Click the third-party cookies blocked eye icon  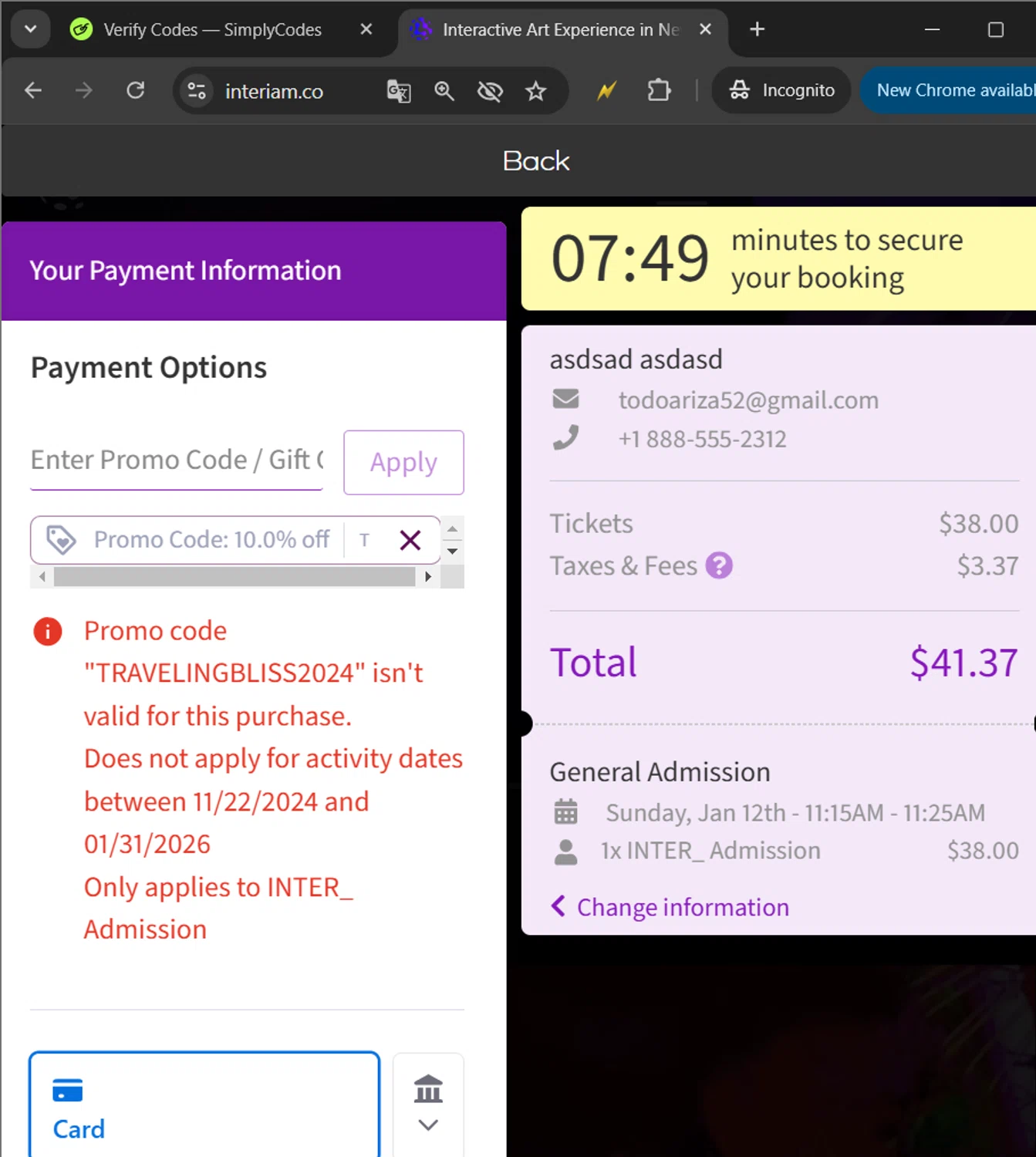click(x=490, y=91)
